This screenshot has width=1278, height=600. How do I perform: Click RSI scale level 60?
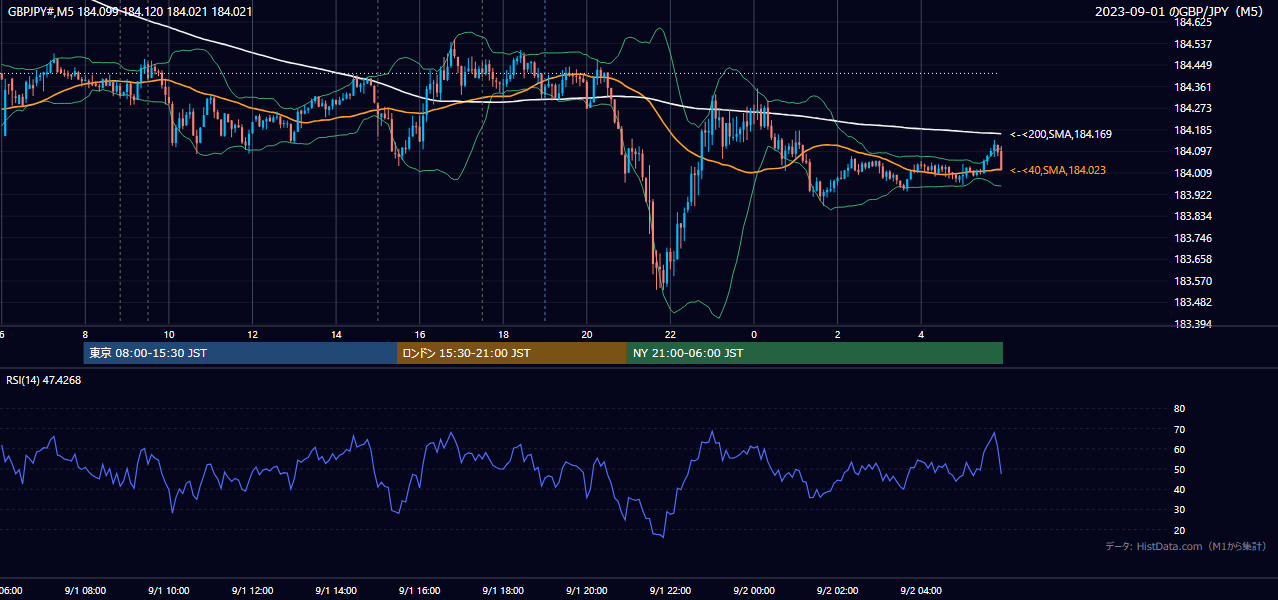pyautogui.click(x=1179, y=449)
